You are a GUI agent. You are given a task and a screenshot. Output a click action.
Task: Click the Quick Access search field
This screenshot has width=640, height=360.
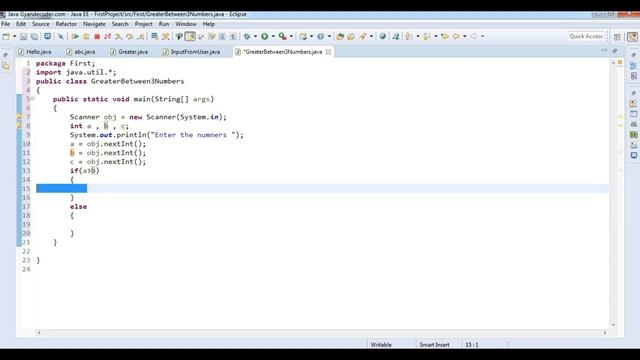(x=586, y=36)
